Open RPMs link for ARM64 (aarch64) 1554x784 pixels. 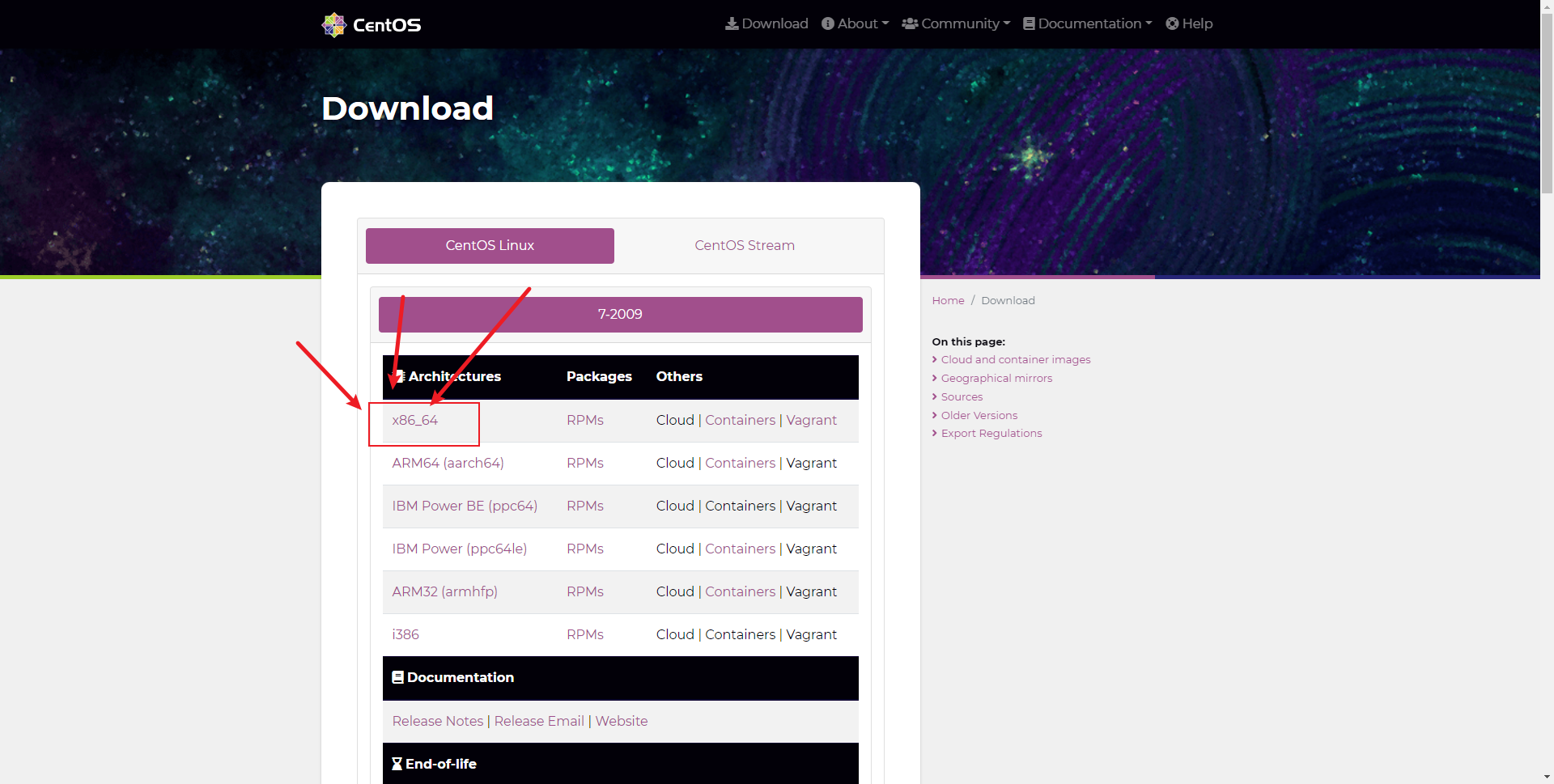click(585, 463)
